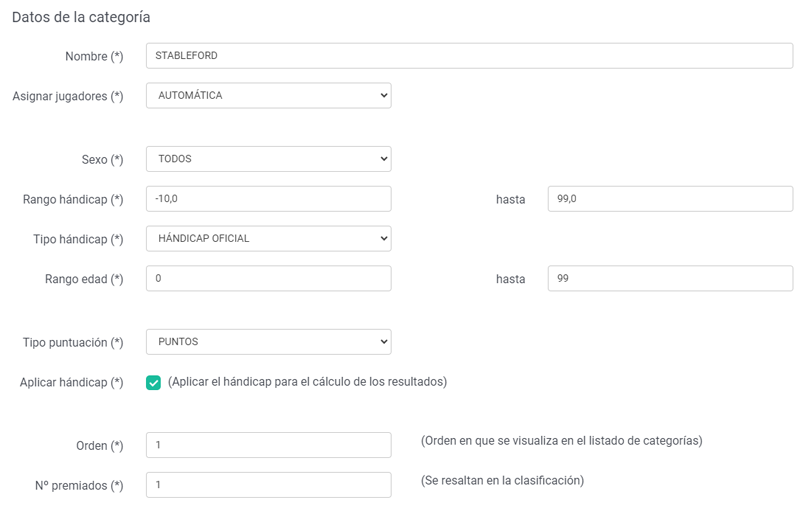The image size is (800, 514).
Task: Click the Rango edad hasta field
Action: (670, 278)
